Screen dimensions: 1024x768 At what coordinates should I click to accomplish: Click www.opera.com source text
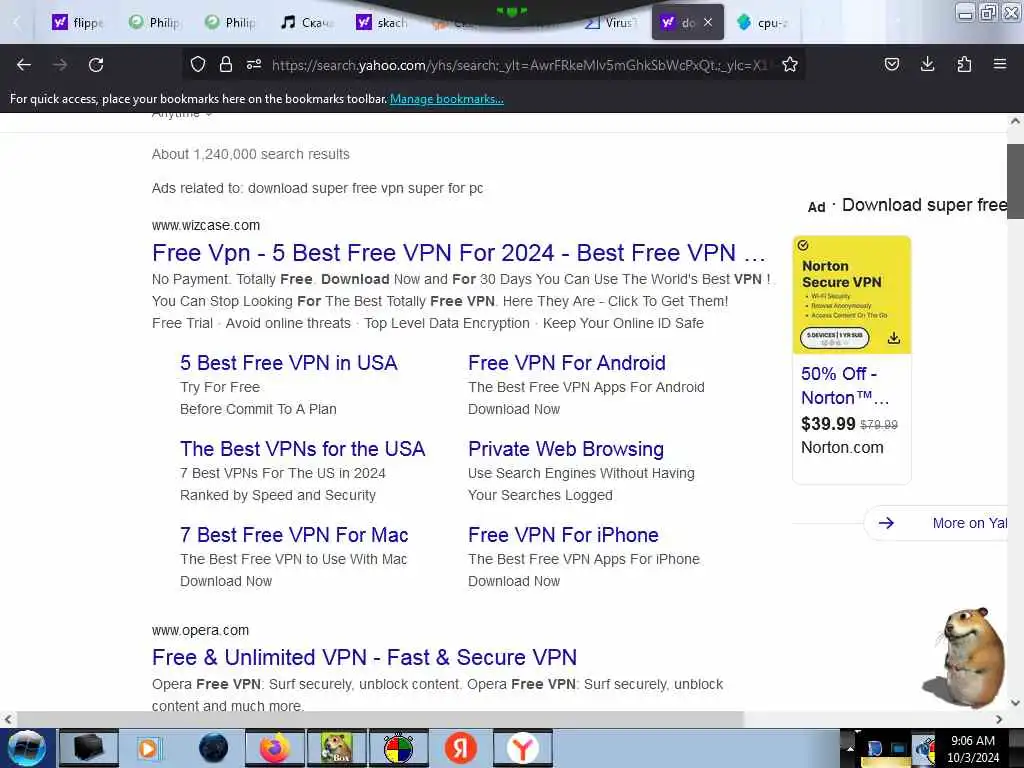pyautogui.click(x=200, y=630)
